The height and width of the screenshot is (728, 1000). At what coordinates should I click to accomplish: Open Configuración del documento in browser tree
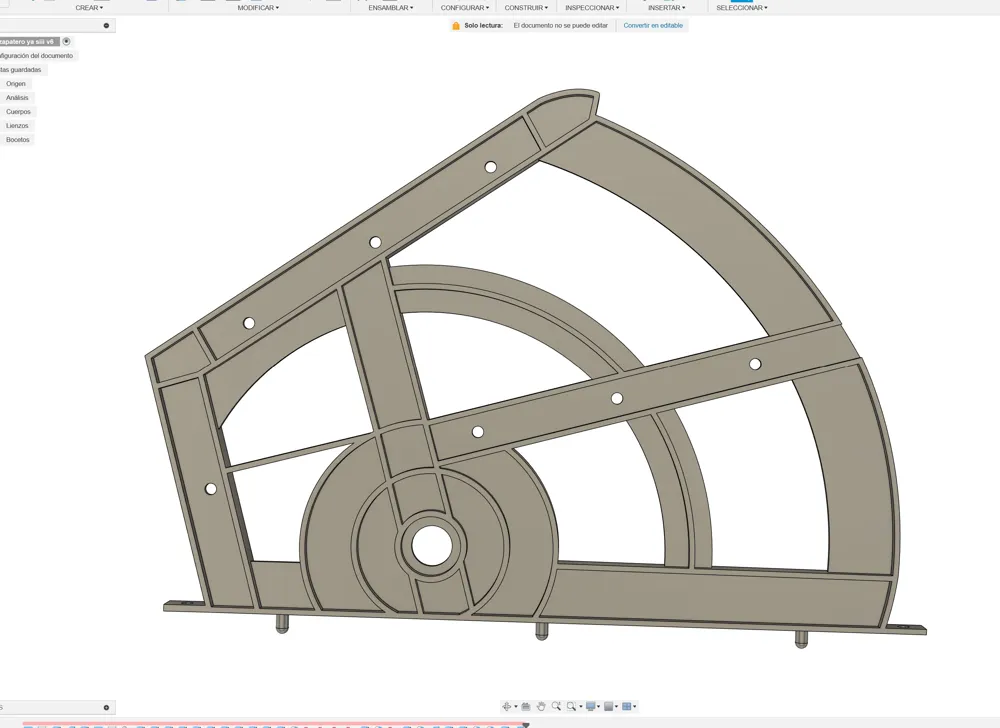click(36, 55)
